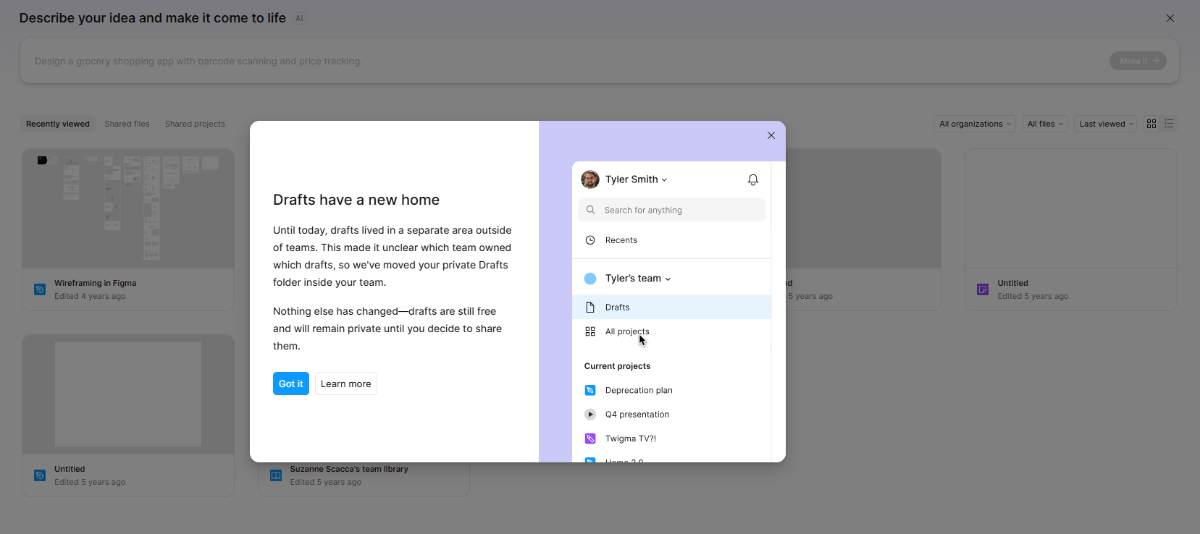The width and height of the screenshot is (1200, 534).
Task: Open the Last viewed sort dropdown
Action: 1106,124
